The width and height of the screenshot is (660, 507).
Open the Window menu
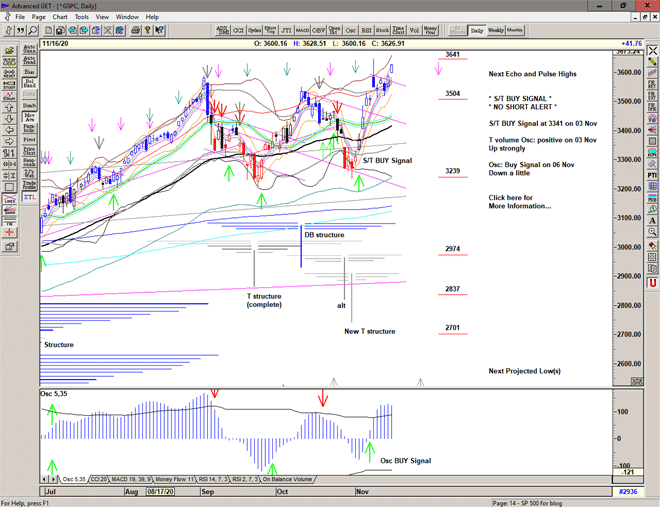[x=127, y=17]
